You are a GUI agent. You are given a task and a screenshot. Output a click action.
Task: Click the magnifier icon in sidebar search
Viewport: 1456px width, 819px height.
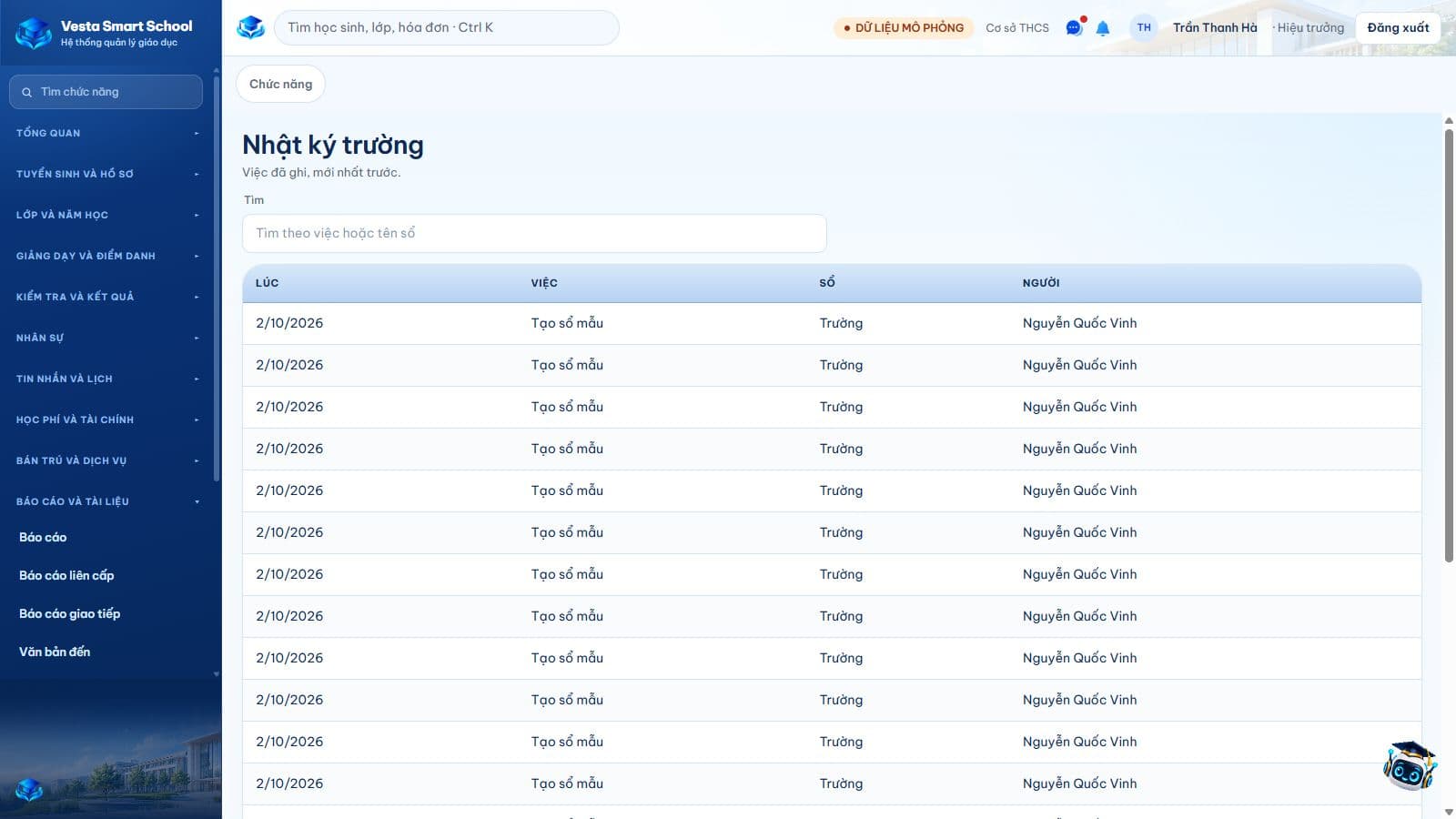pos(26,92)
